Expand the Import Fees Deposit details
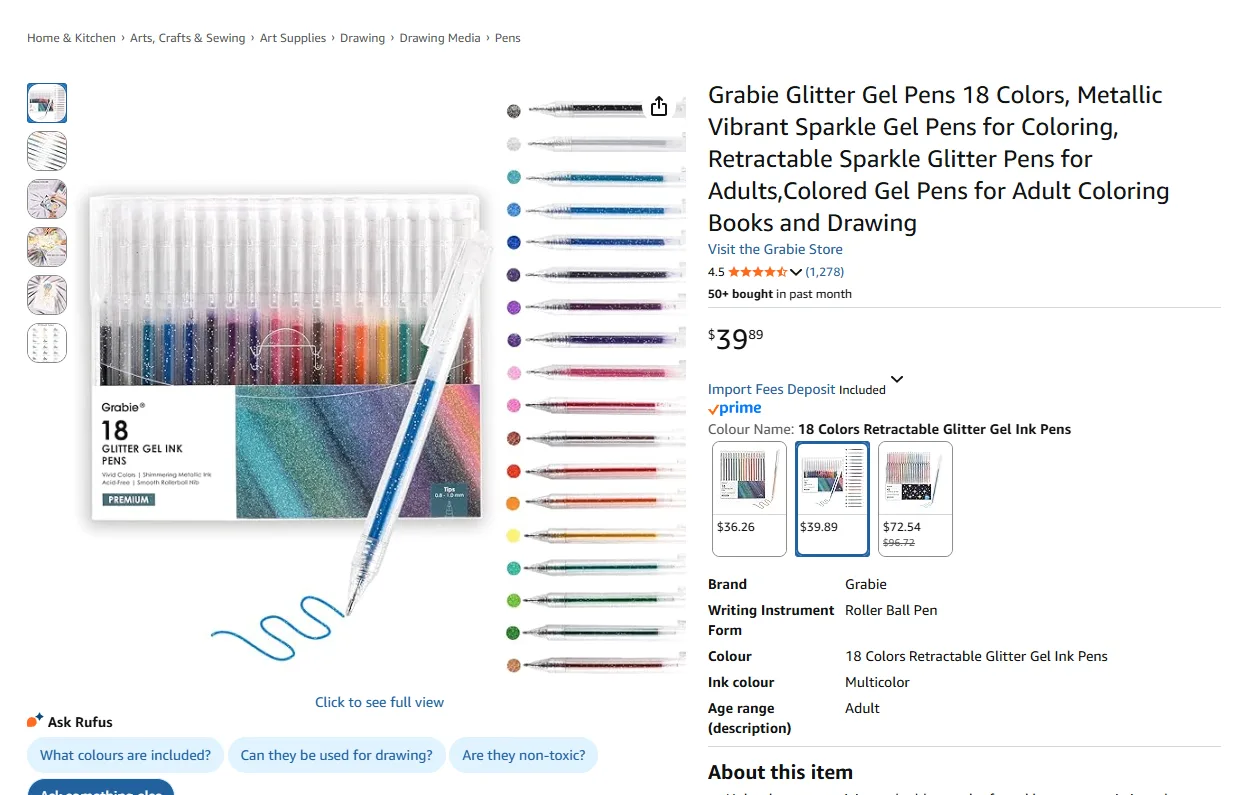1245x795 pixels. tap(896, 380)
